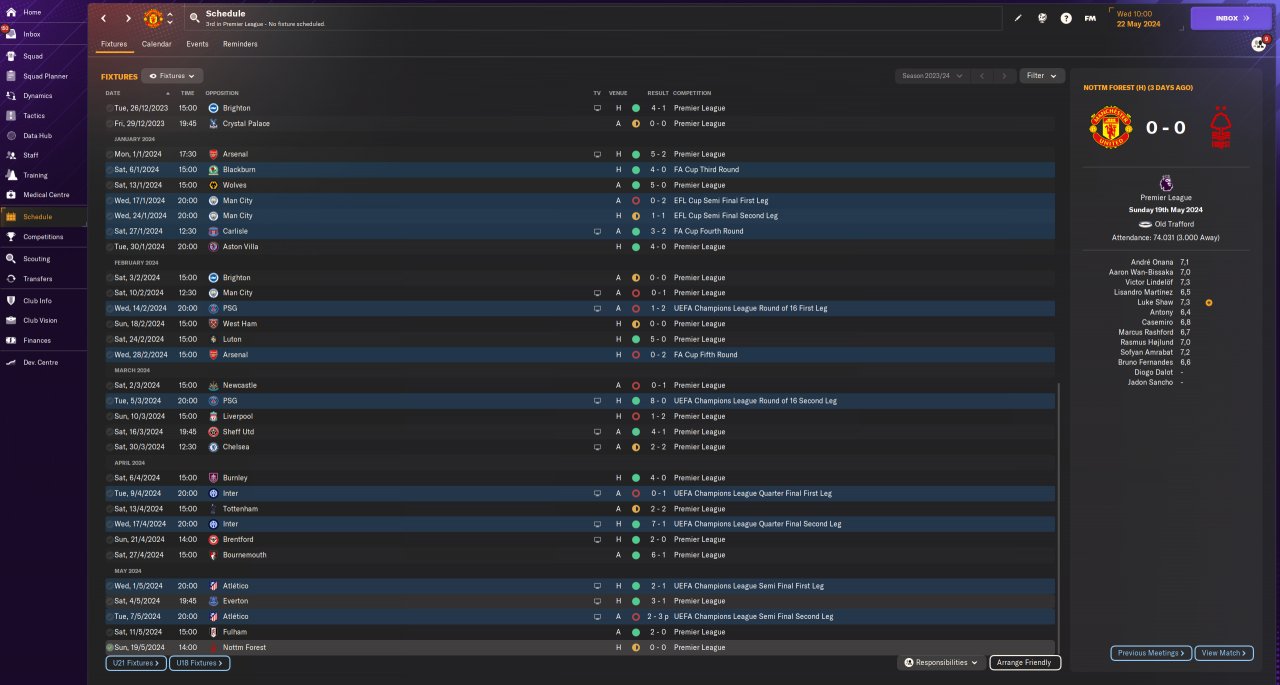The image size is (1280, 685).
Task: Click the Wed 22 May 2024 date box
Action: click(x=1146, y=18)
